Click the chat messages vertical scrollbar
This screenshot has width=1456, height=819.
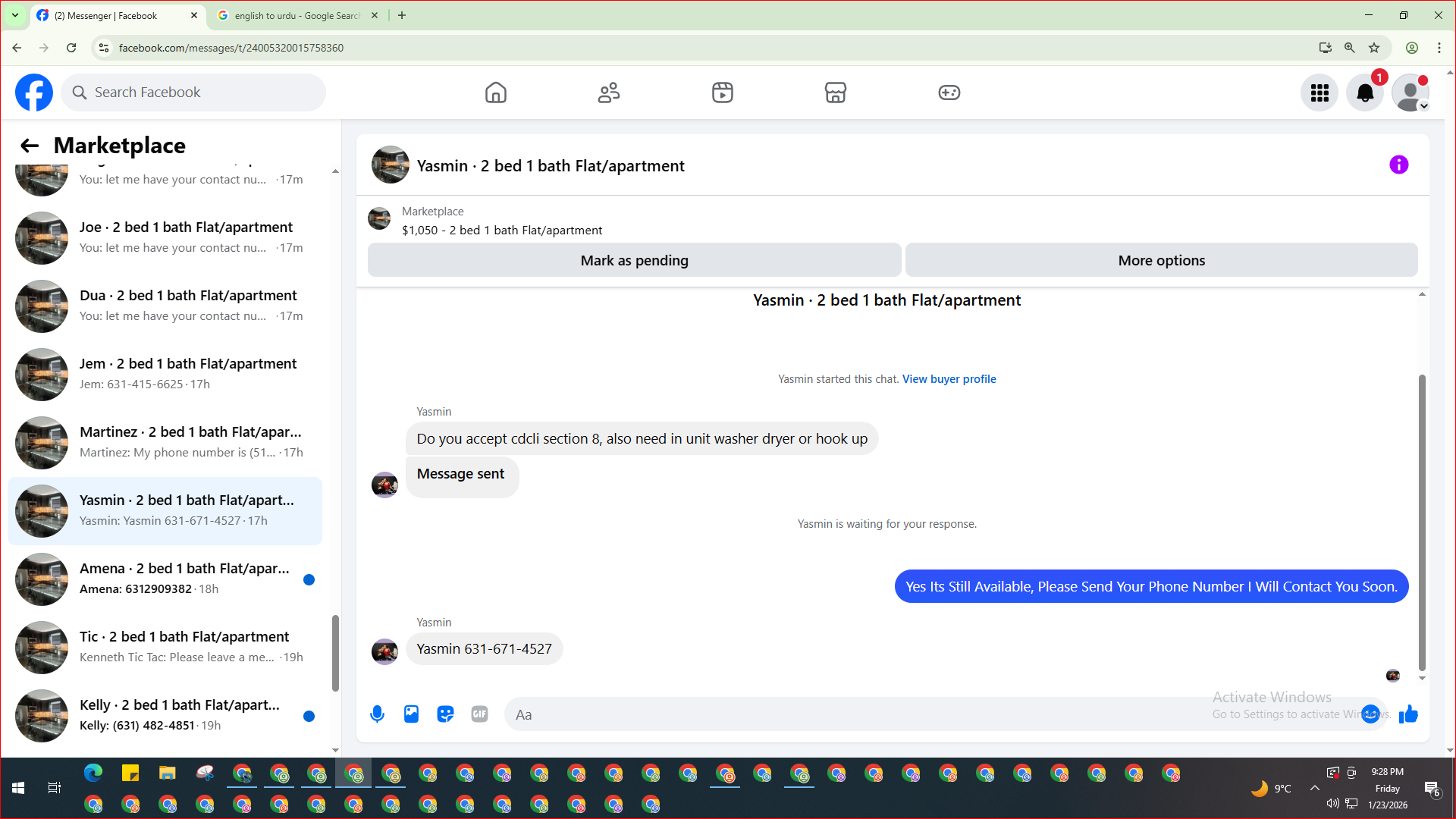(1422, 523)
